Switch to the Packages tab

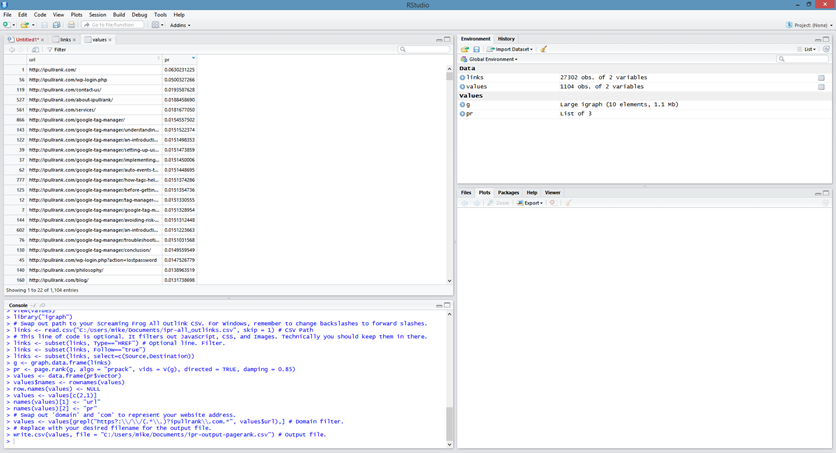tap(508, 192)
